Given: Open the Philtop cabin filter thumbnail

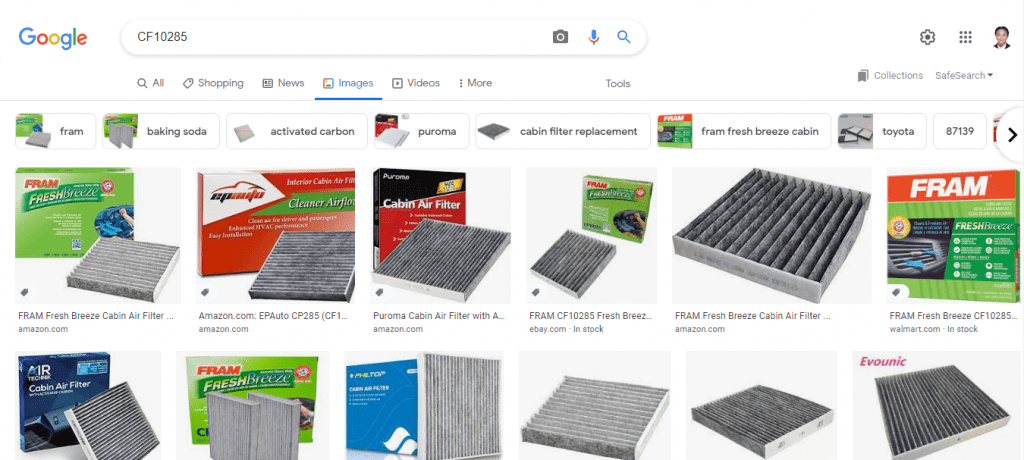Looking at the screenshot, I should [424, 405].
